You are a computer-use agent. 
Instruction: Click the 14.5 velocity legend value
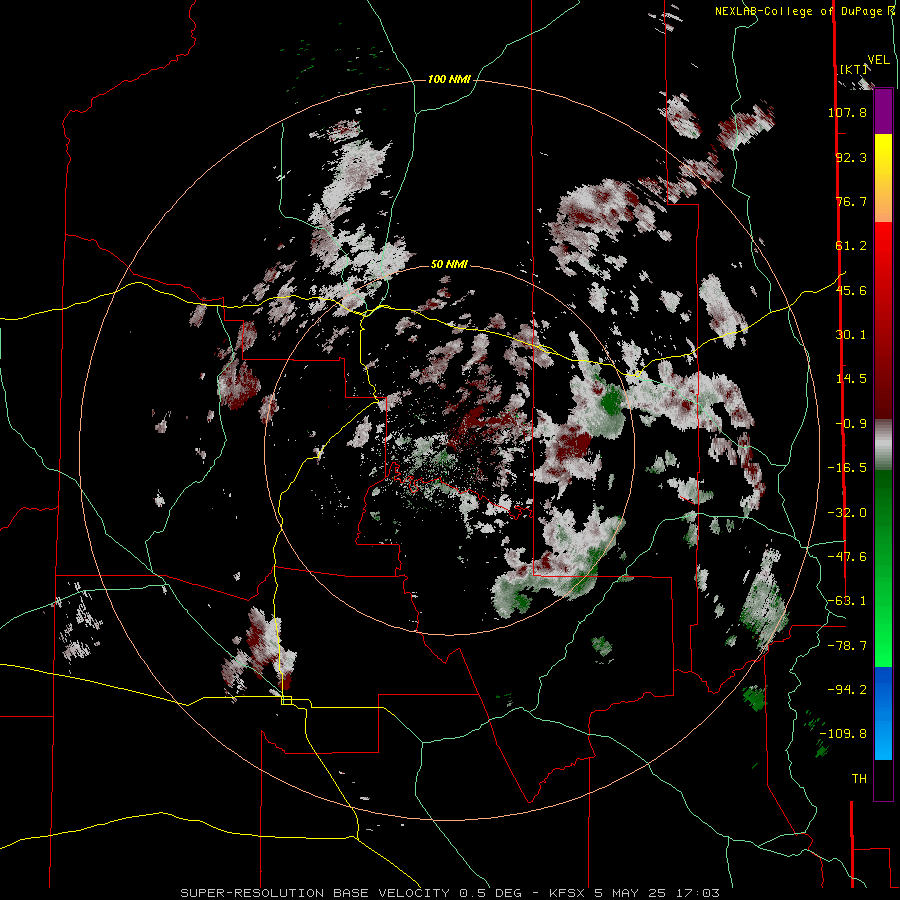(851, 379)
